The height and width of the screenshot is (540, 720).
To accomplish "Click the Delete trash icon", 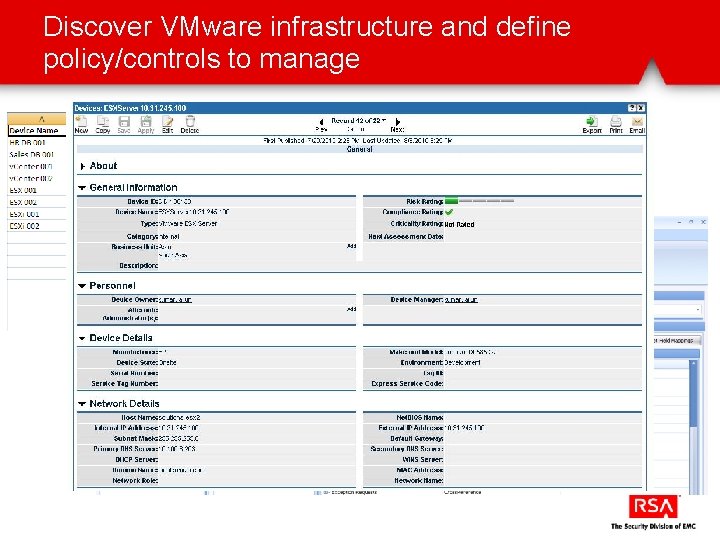I will click(190, 122).
